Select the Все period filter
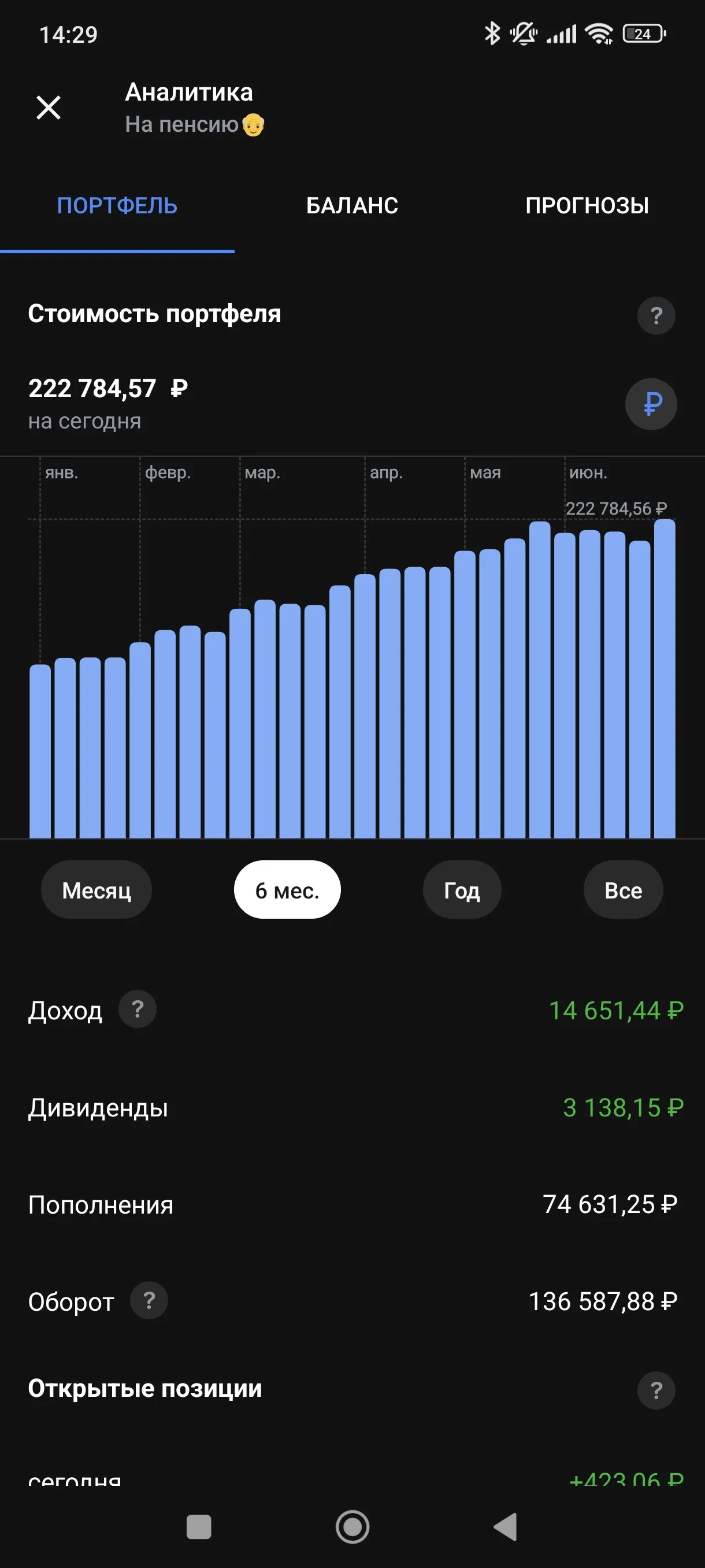Image resolution: width=705 pixels, height=1568 pixels. click(x=624, y=890)
